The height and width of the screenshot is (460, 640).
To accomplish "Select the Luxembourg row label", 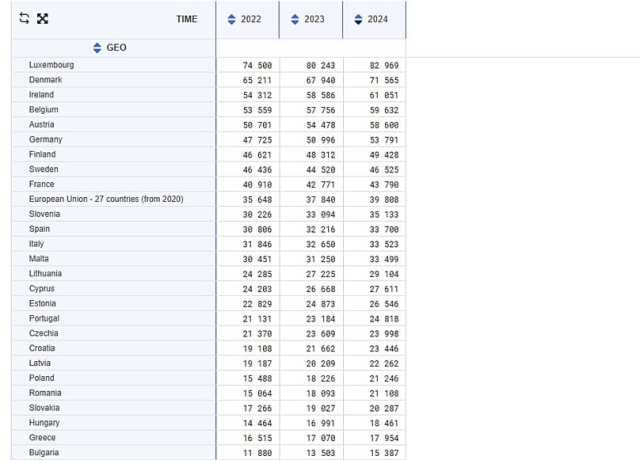I will click(51, 65).
